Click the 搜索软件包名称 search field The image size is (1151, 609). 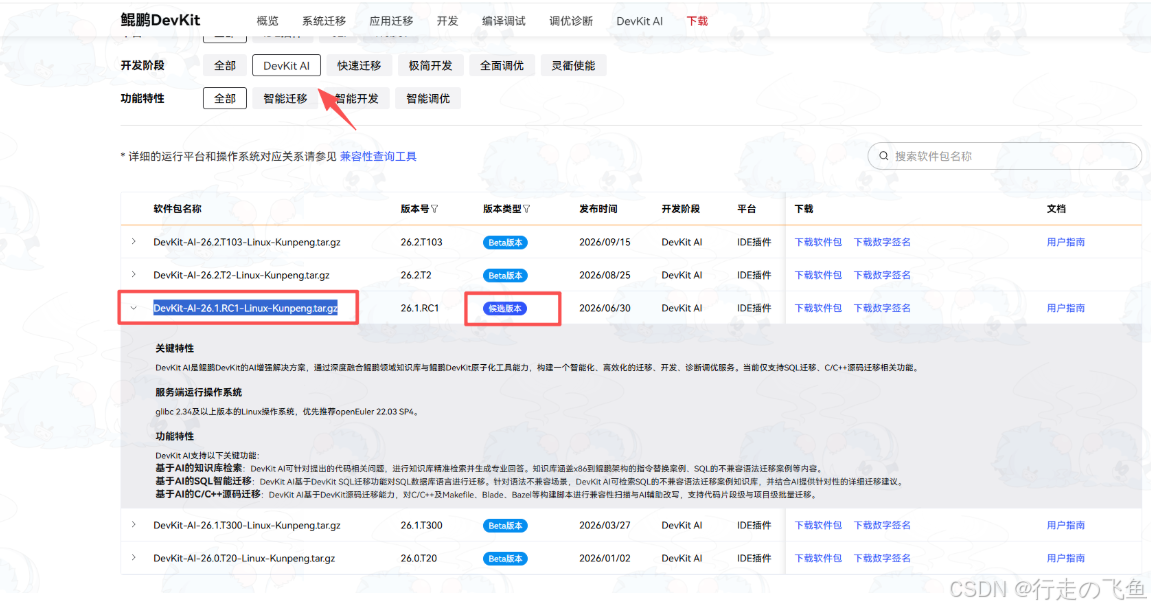point(1004,156)
